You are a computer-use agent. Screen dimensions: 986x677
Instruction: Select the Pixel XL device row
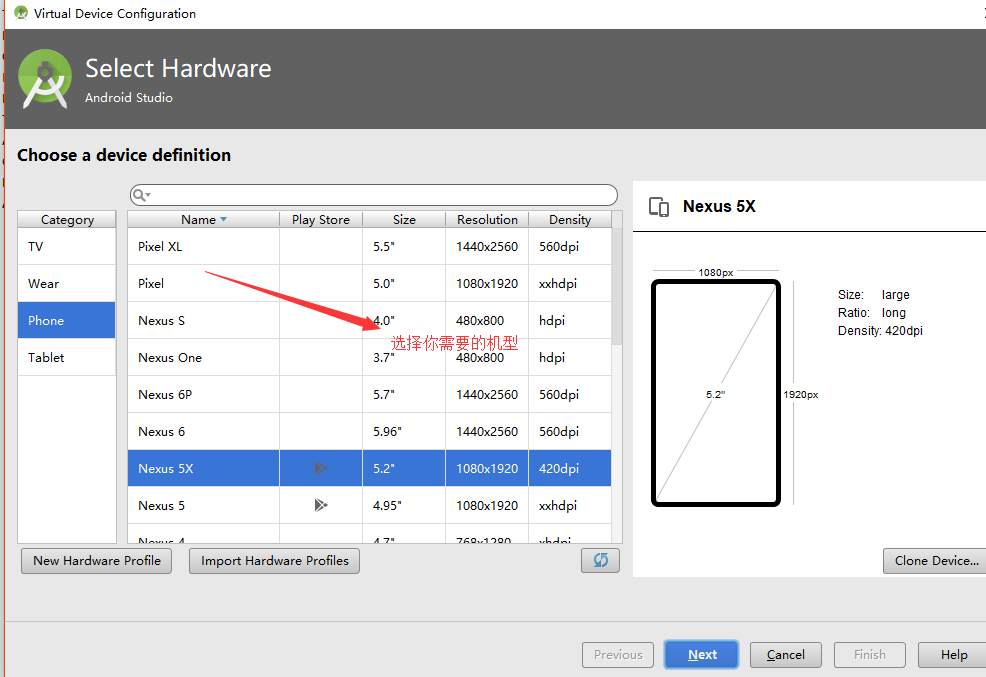tap(369, 246)
